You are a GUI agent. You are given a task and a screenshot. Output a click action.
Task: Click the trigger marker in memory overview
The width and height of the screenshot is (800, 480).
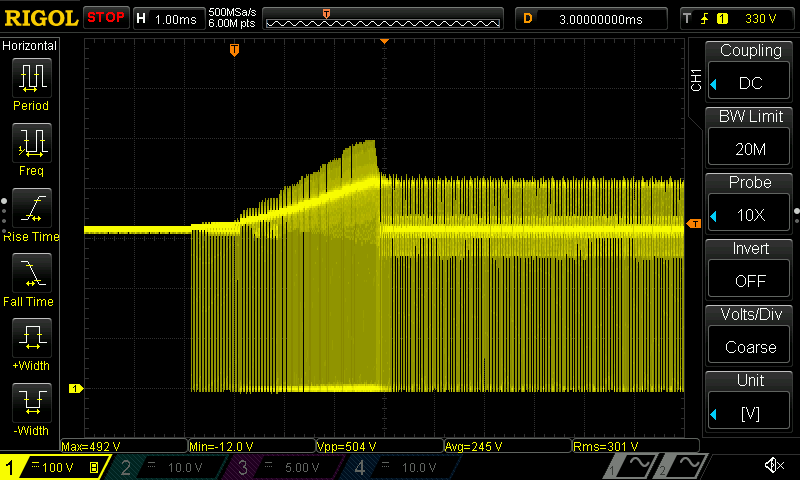pyautogui.click(x=327, y=13)
